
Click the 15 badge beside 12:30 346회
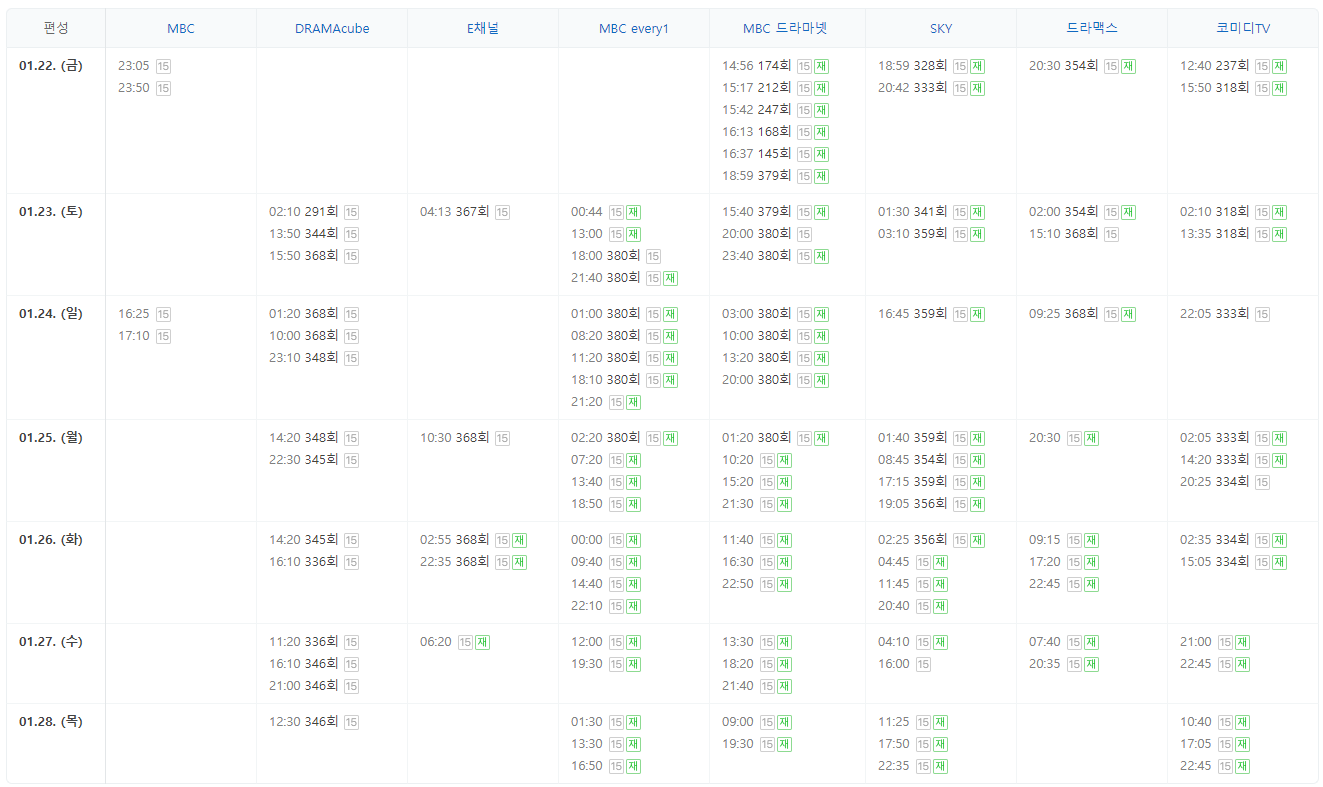click(x=351, y=722)
